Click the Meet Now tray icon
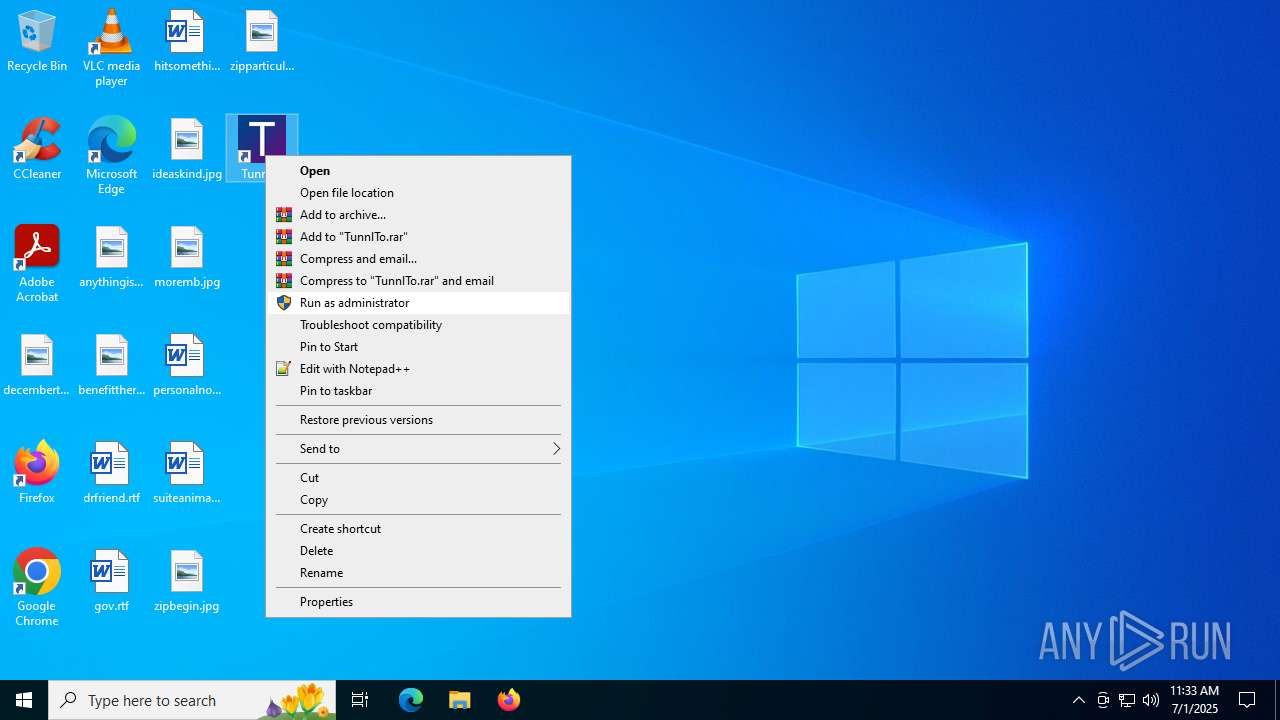This screenshot has width=1280, height=720. (x=1103, y=700)
